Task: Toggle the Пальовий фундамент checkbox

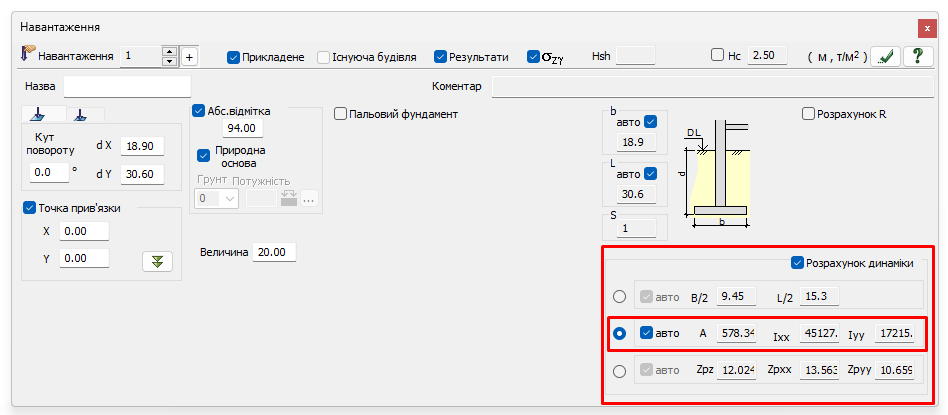Action: [341, 114]
